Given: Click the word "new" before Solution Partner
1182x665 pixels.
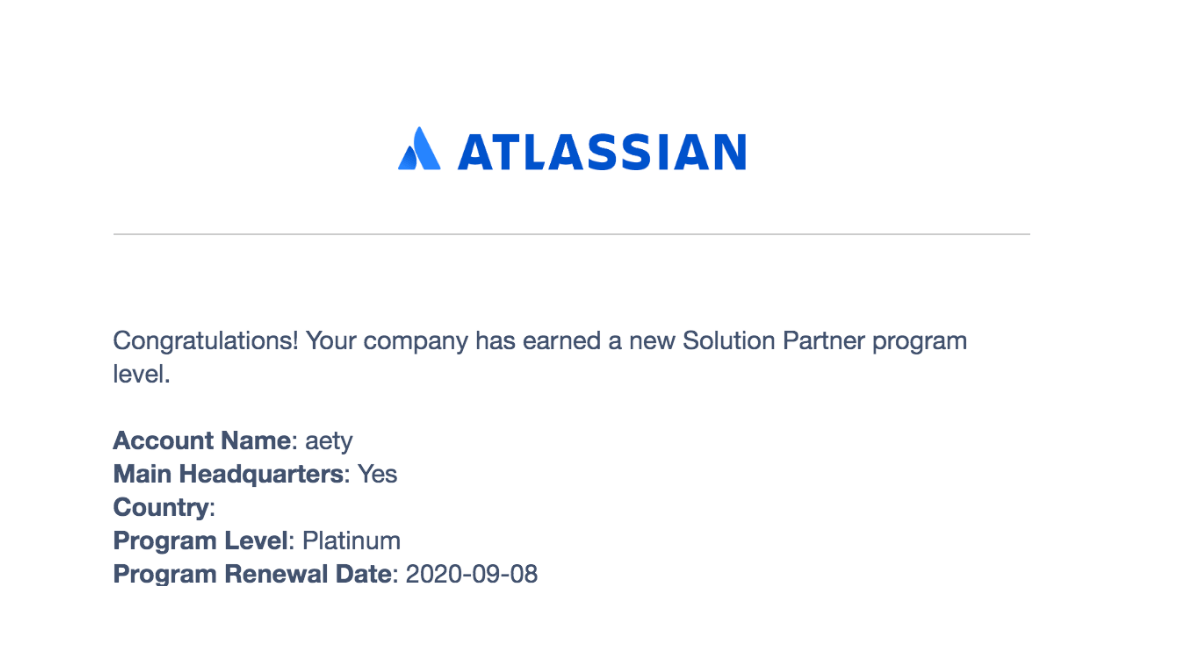Looking at the screenshot, I should [x=652, y=341].
